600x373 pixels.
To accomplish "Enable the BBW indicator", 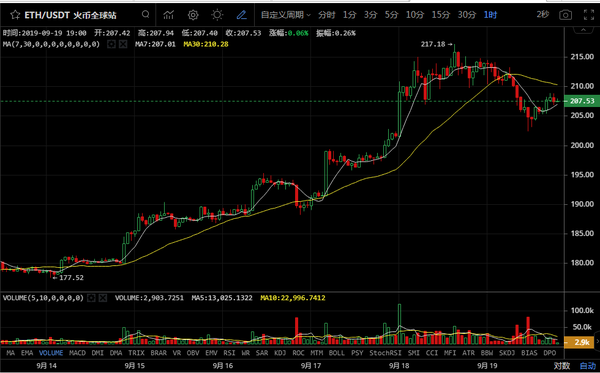I will click(x=487, y=353).
